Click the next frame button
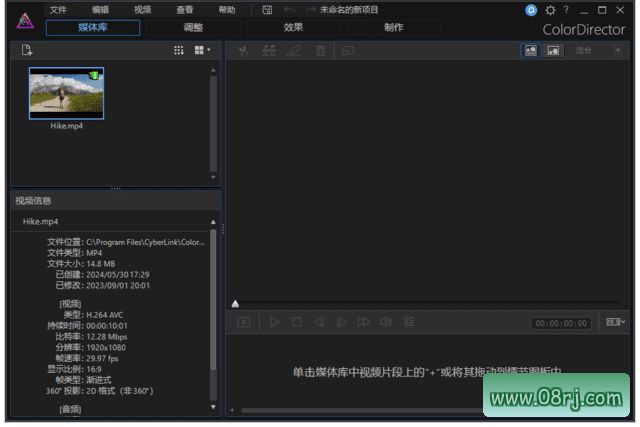The height and width of the screenshot is (427, 640). point(341,322)
